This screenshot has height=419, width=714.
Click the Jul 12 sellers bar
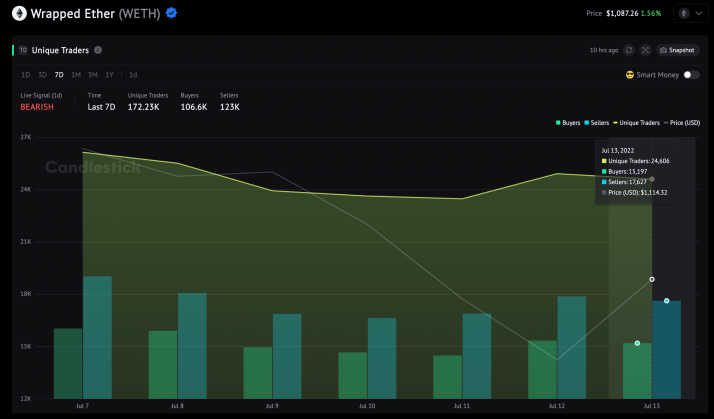coord(571,347)
